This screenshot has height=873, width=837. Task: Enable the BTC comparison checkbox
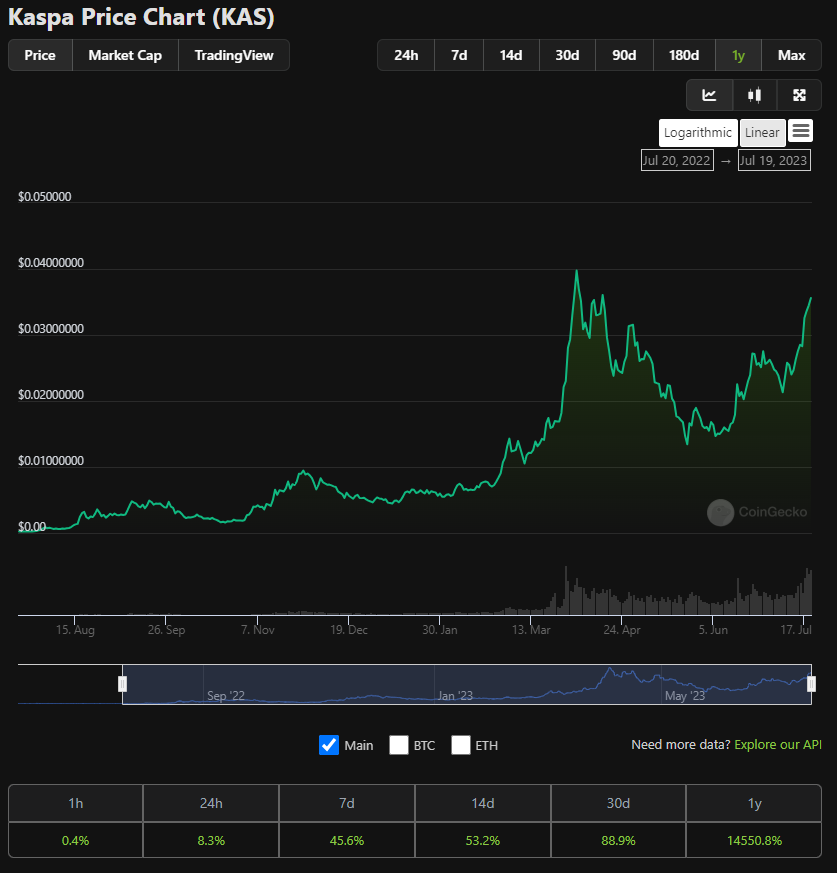(x=399, y=745)
